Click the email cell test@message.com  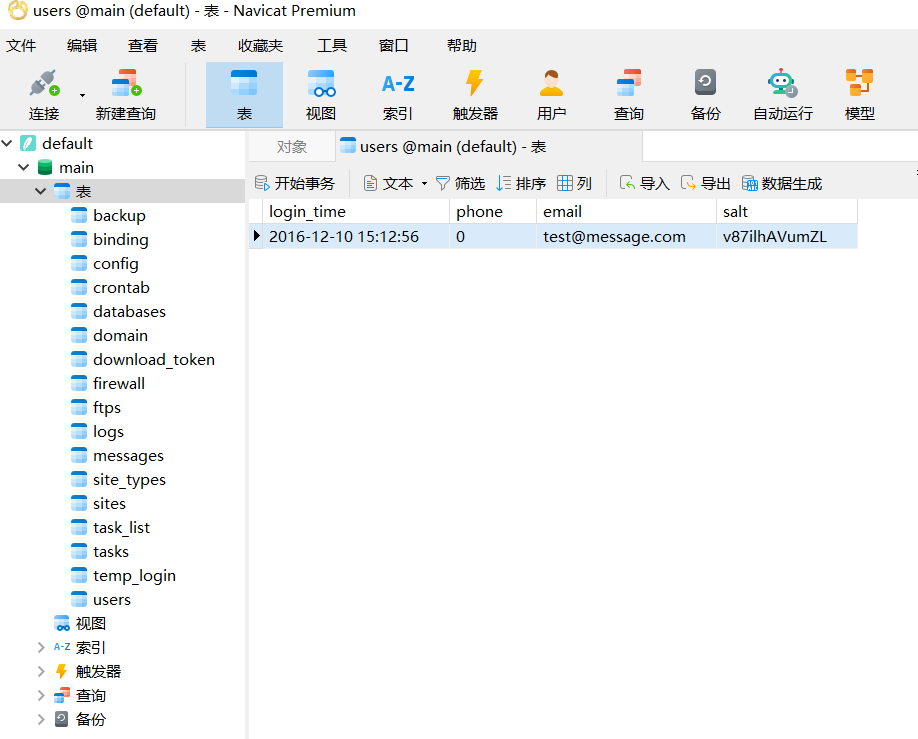(x=614, y=237)
